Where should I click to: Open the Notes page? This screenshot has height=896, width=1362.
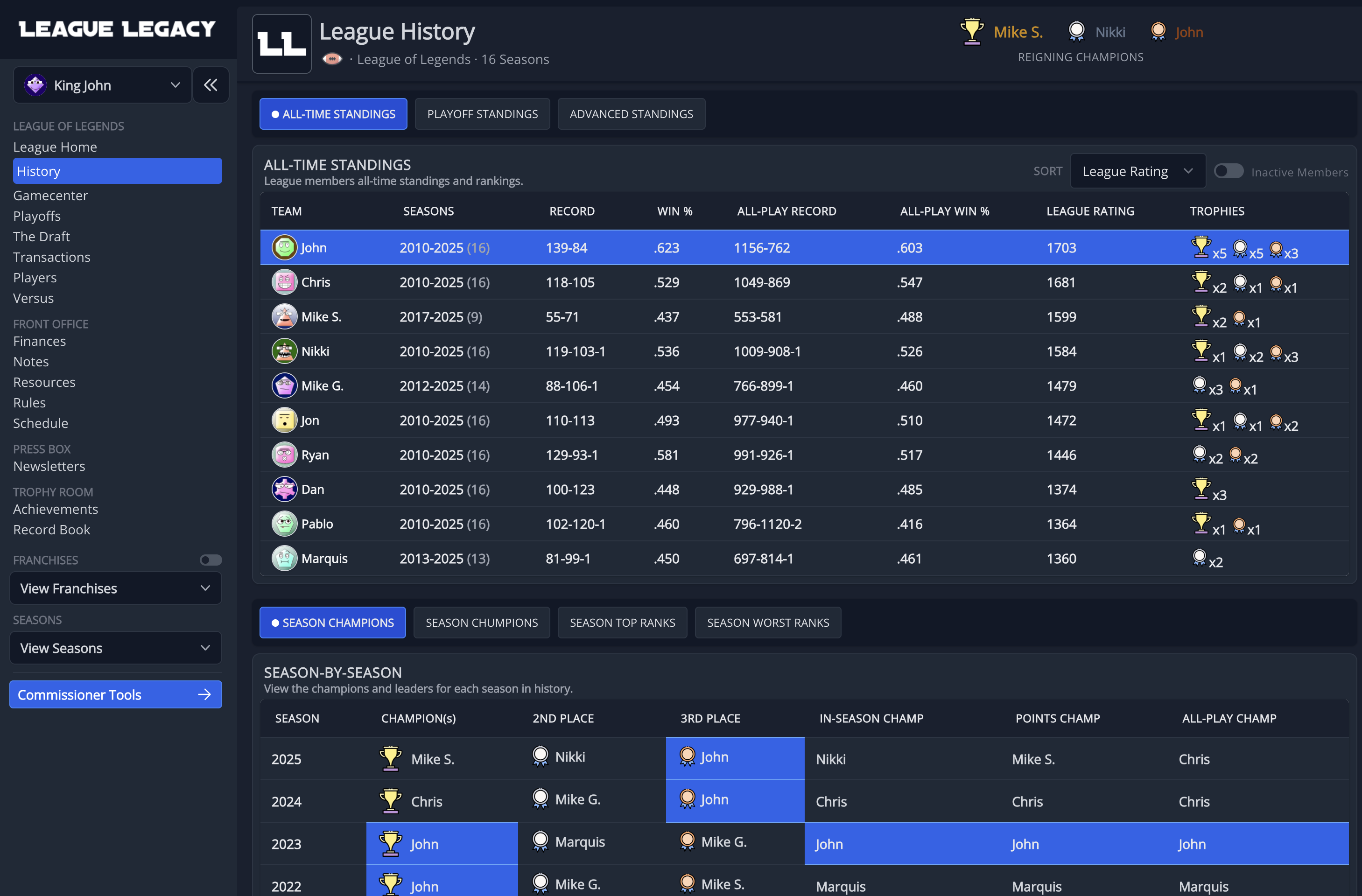coord(31,362)
